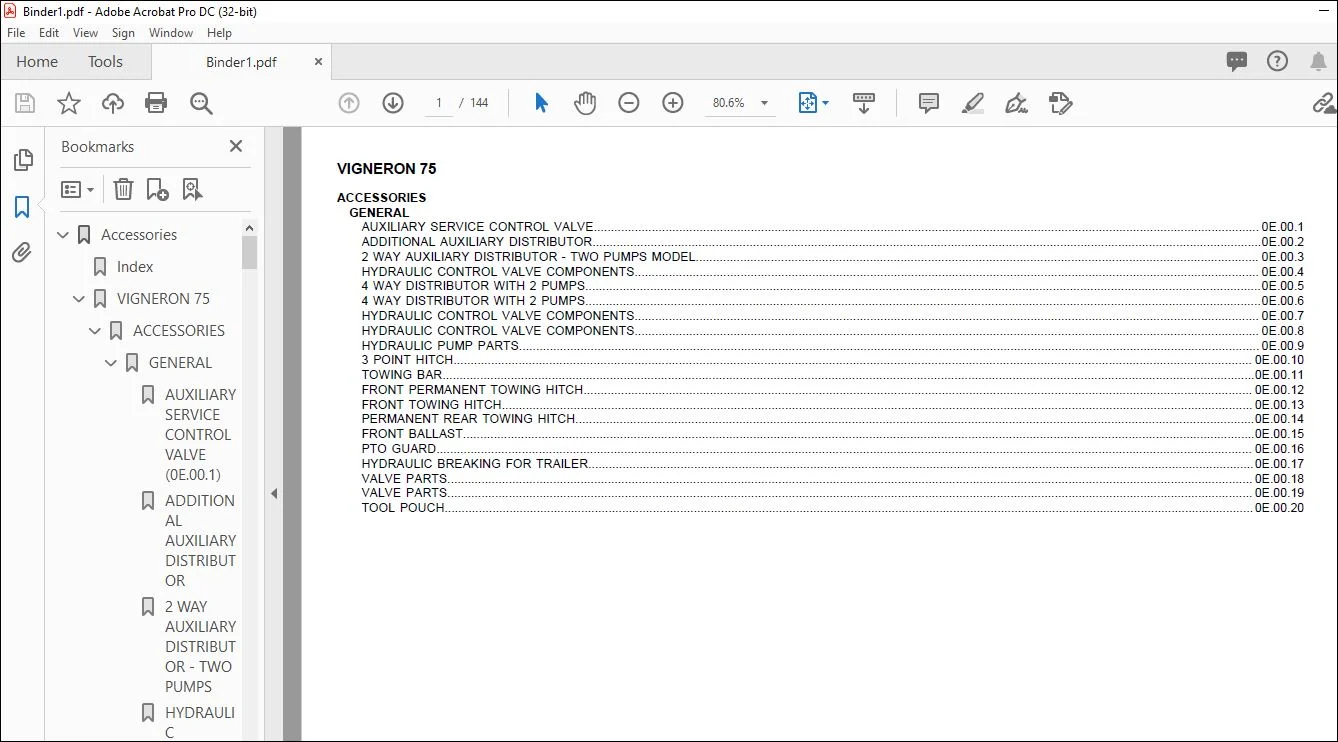Close the Bookmarks panel
This screenshot has height=742, width=1338.
236,146
